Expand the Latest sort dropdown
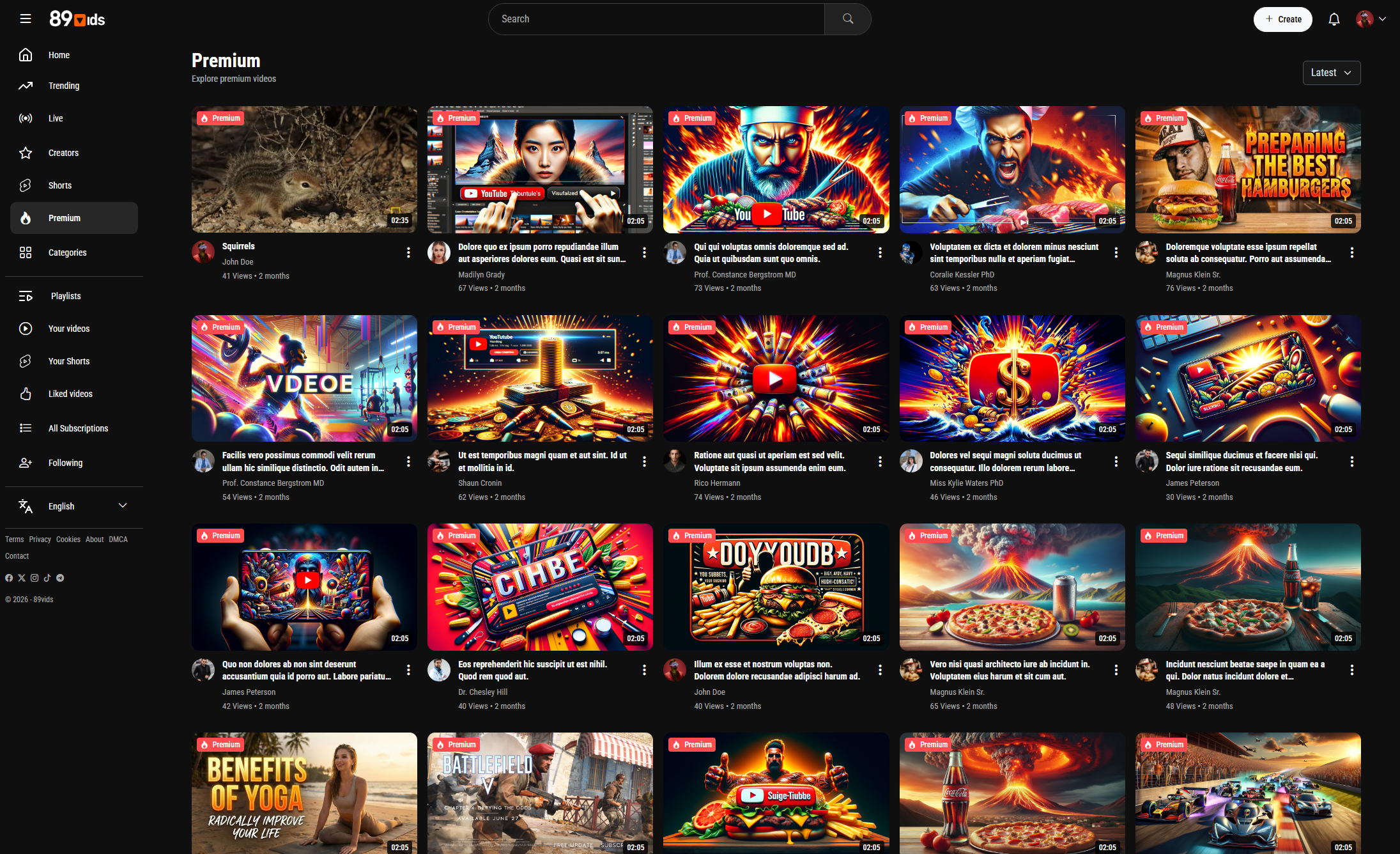 click(x=1331, y=73)
